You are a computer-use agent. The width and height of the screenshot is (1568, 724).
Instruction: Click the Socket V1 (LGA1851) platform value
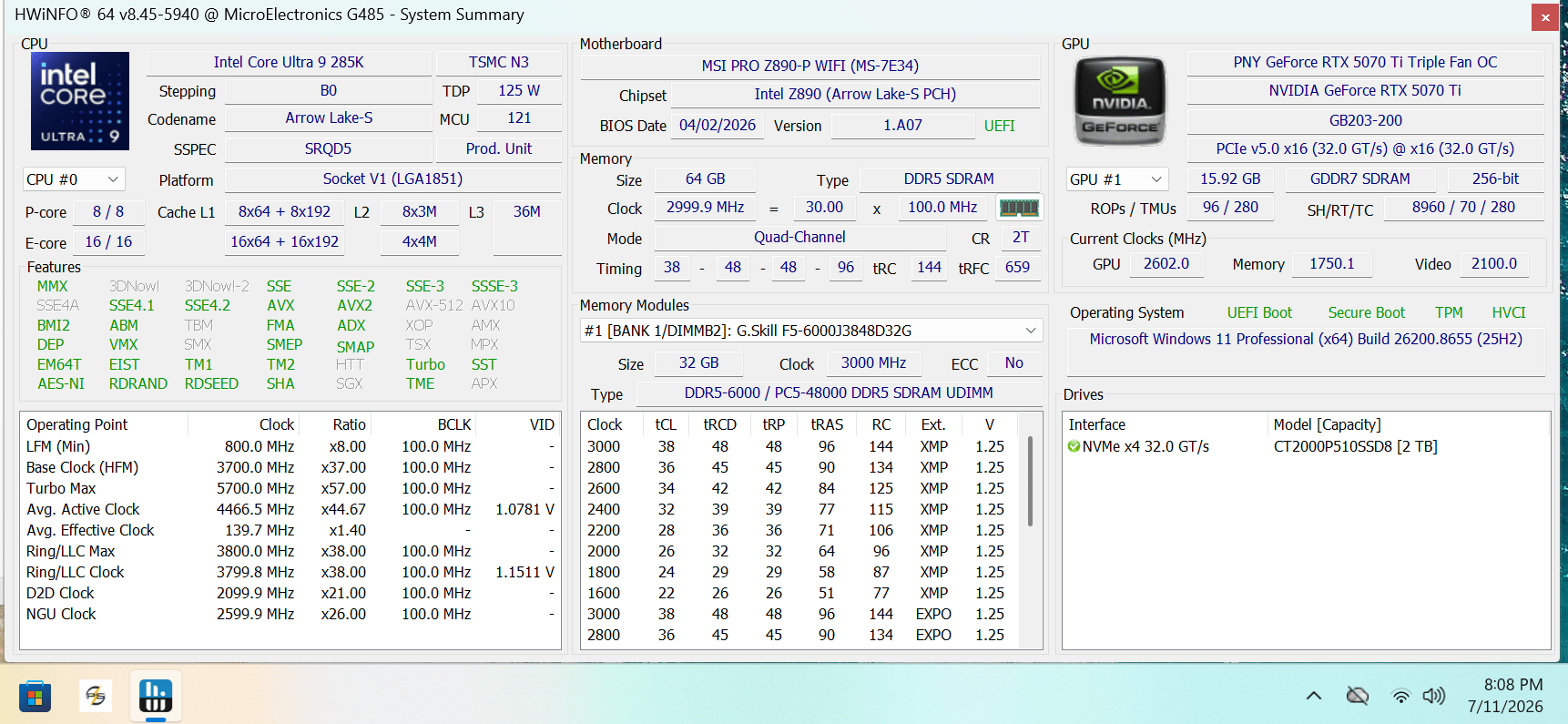click(392, 178)
